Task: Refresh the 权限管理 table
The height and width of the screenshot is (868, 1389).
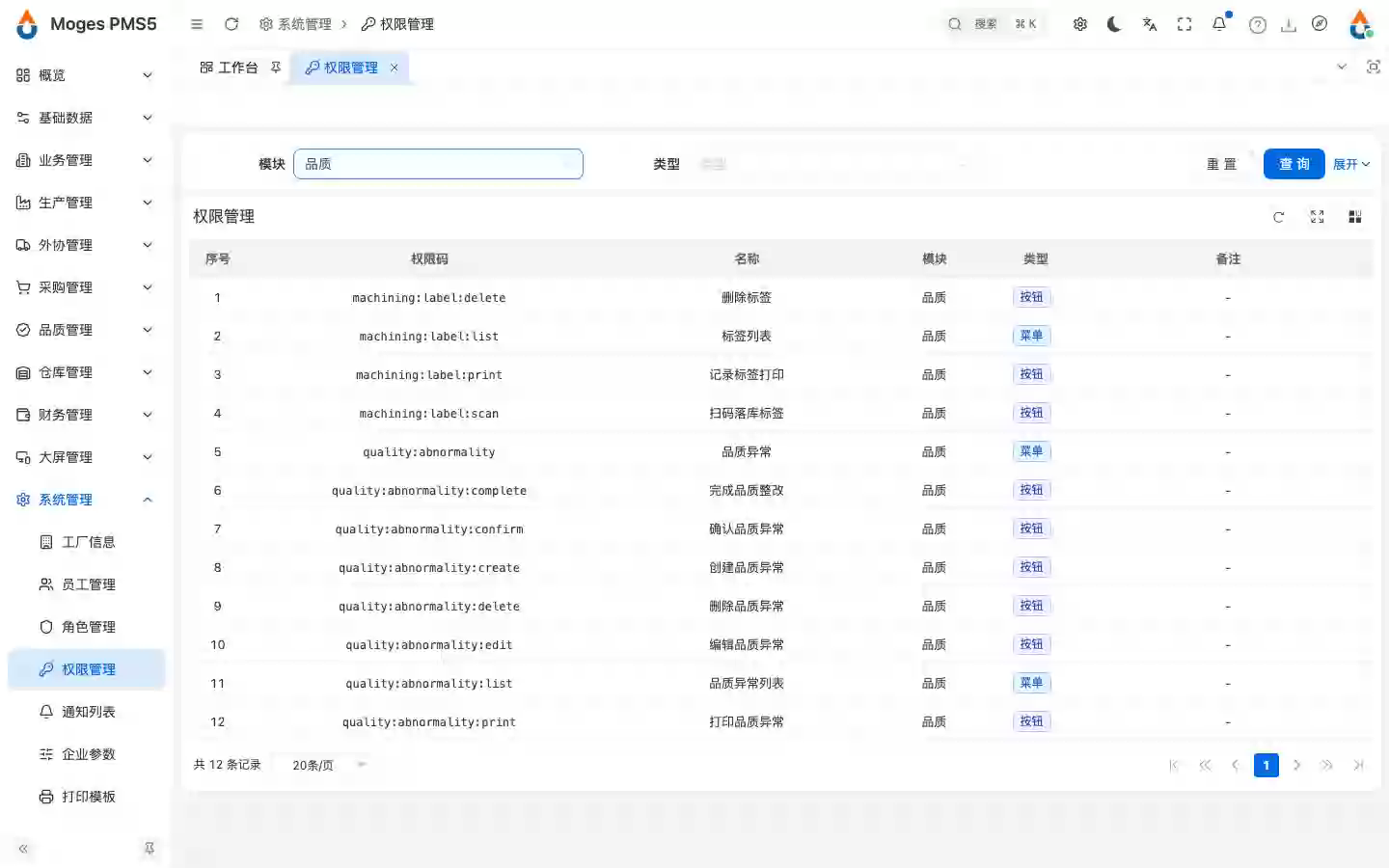Action: pyautogui.click(x=1279, y=217)
